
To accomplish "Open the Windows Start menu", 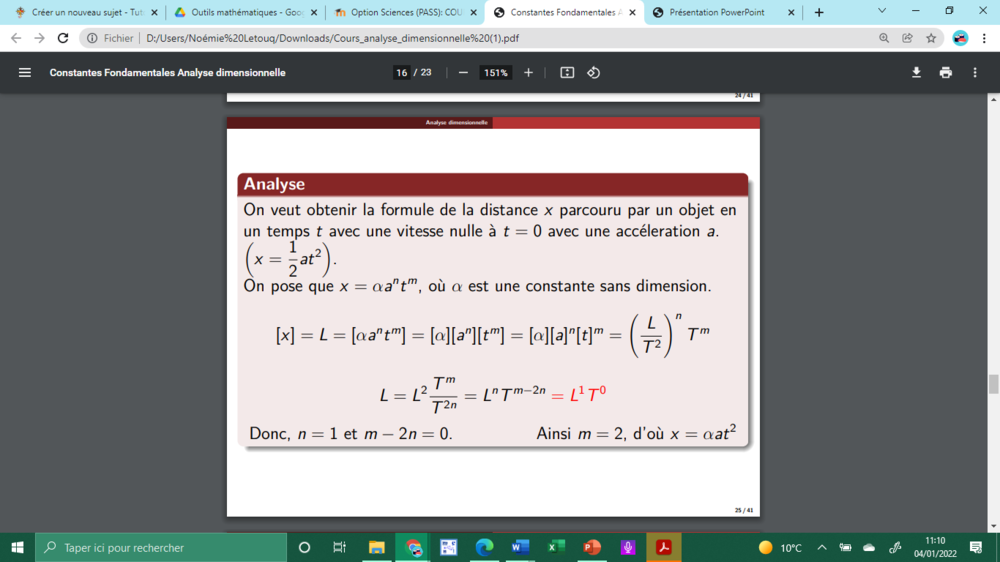I will (x=17, y=547).
